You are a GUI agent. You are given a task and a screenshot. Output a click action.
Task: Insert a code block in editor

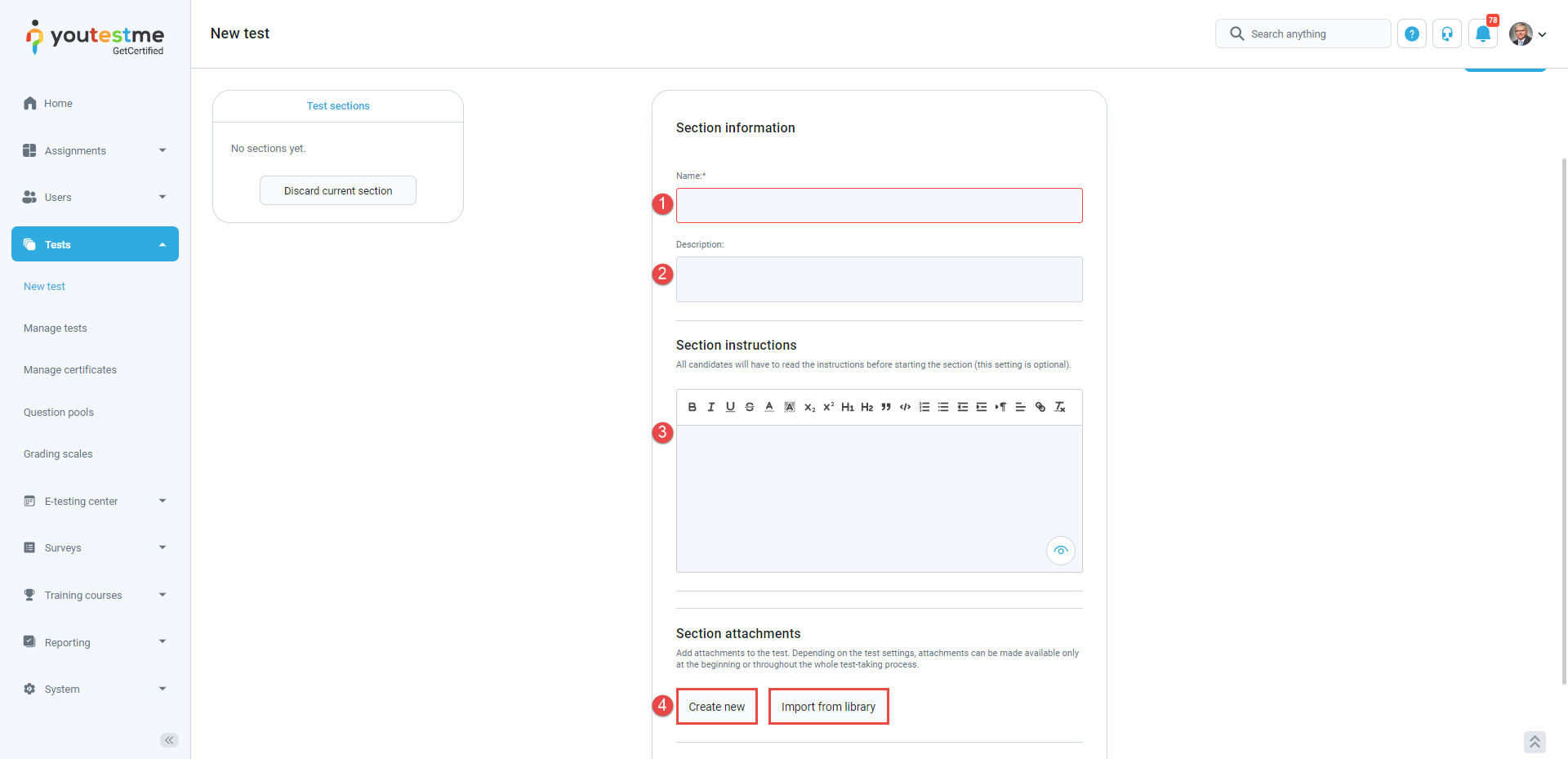pos(905,407)
